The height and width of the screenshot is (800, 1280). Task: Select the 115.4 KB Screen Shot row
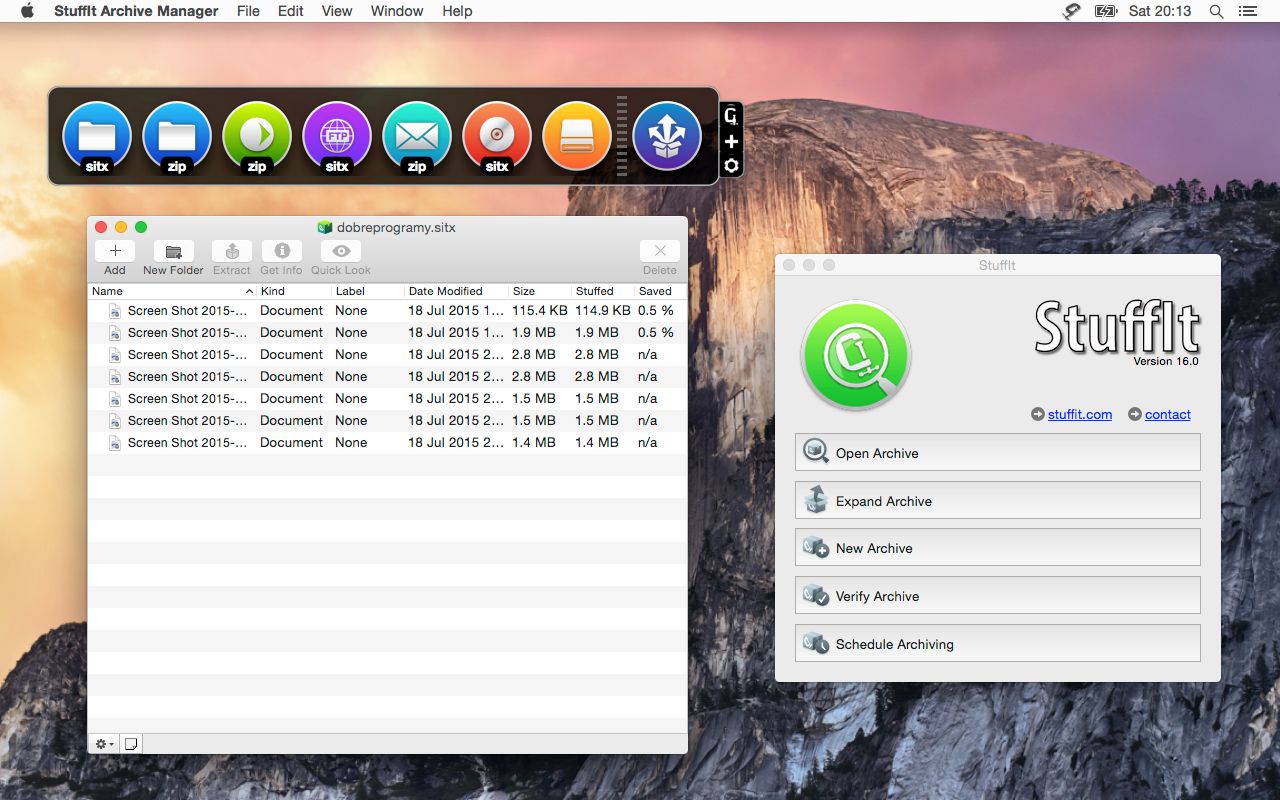(x=387, y=310)
